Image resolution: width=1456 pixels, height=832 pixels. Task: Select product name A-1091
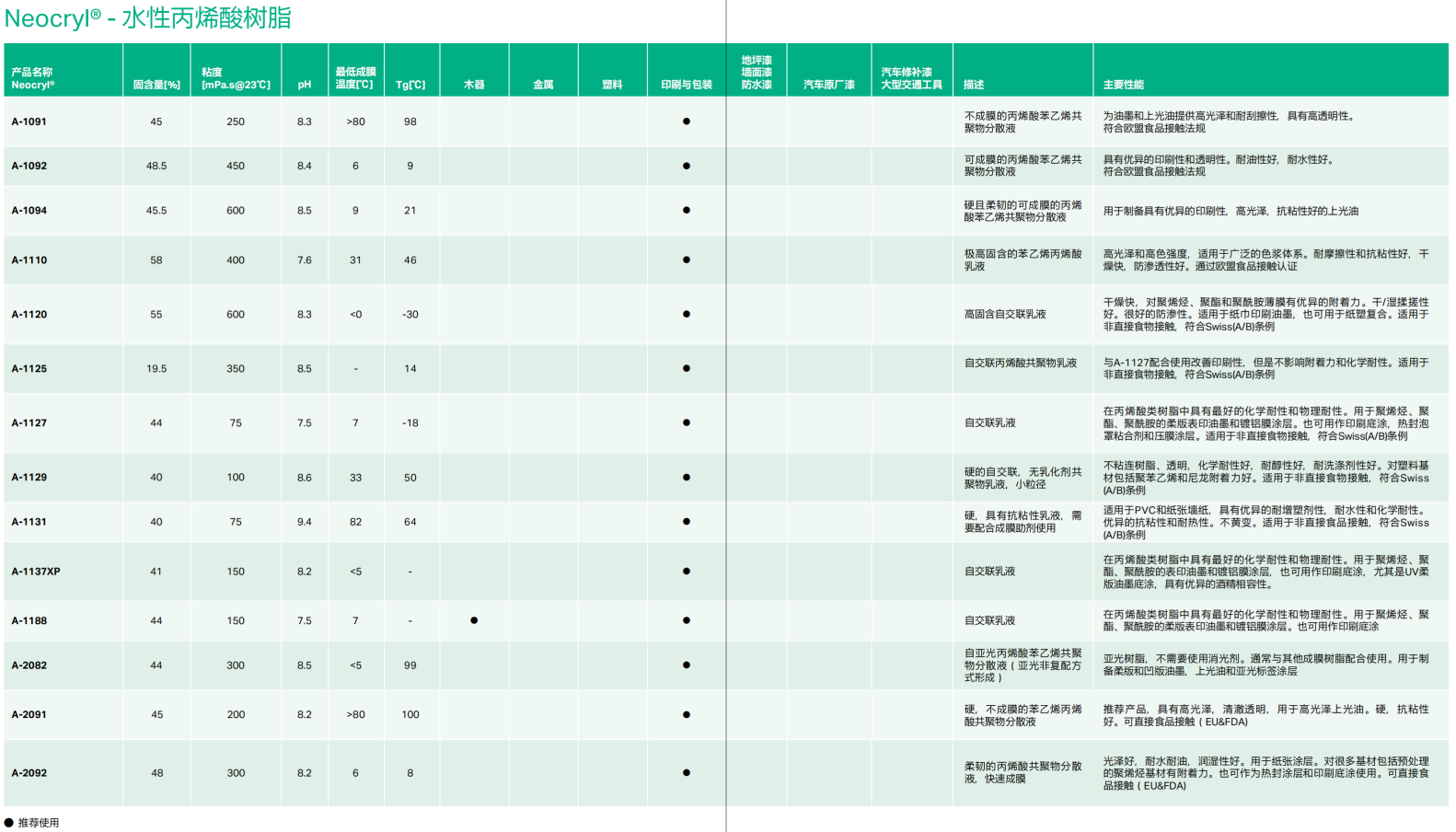click(29, 121)
